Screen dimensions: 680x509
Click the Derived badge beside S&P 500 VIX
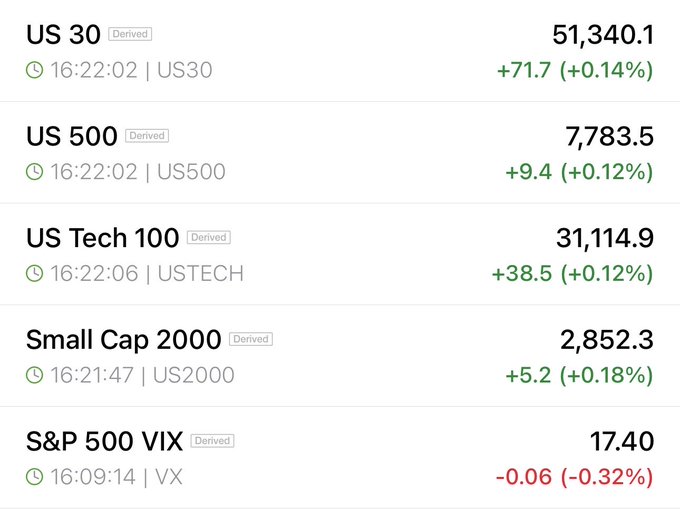click(x=212, y=440)
